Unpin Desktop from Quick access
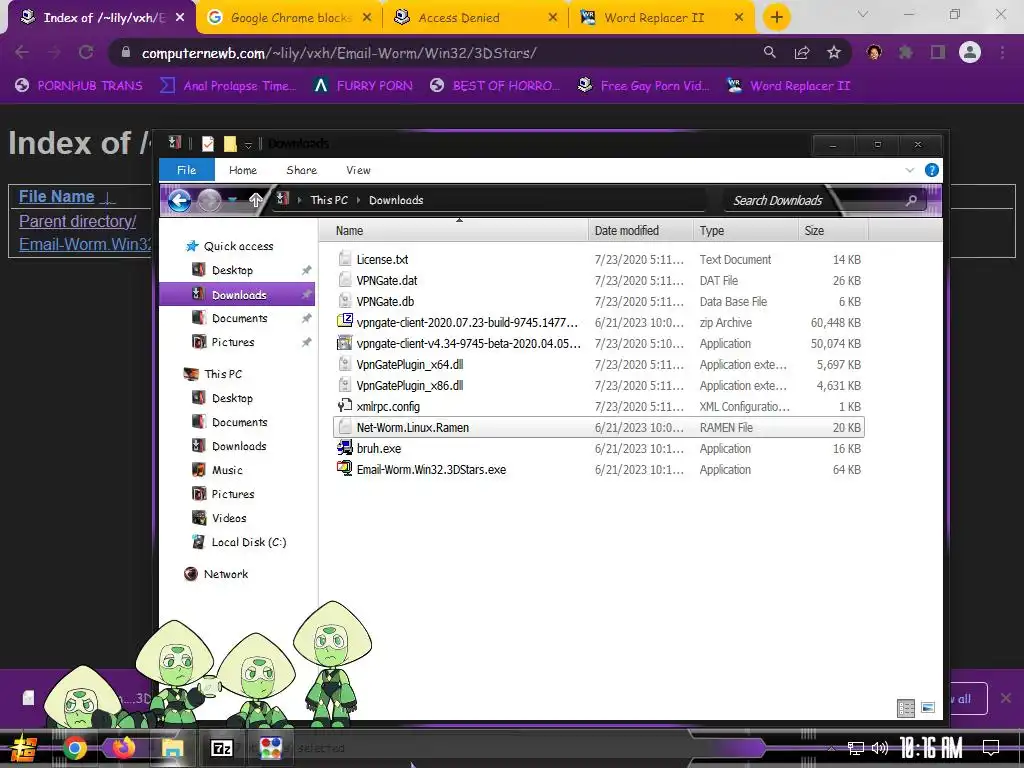The width and height of the screenshot is (1024, 768). point(306,270)
